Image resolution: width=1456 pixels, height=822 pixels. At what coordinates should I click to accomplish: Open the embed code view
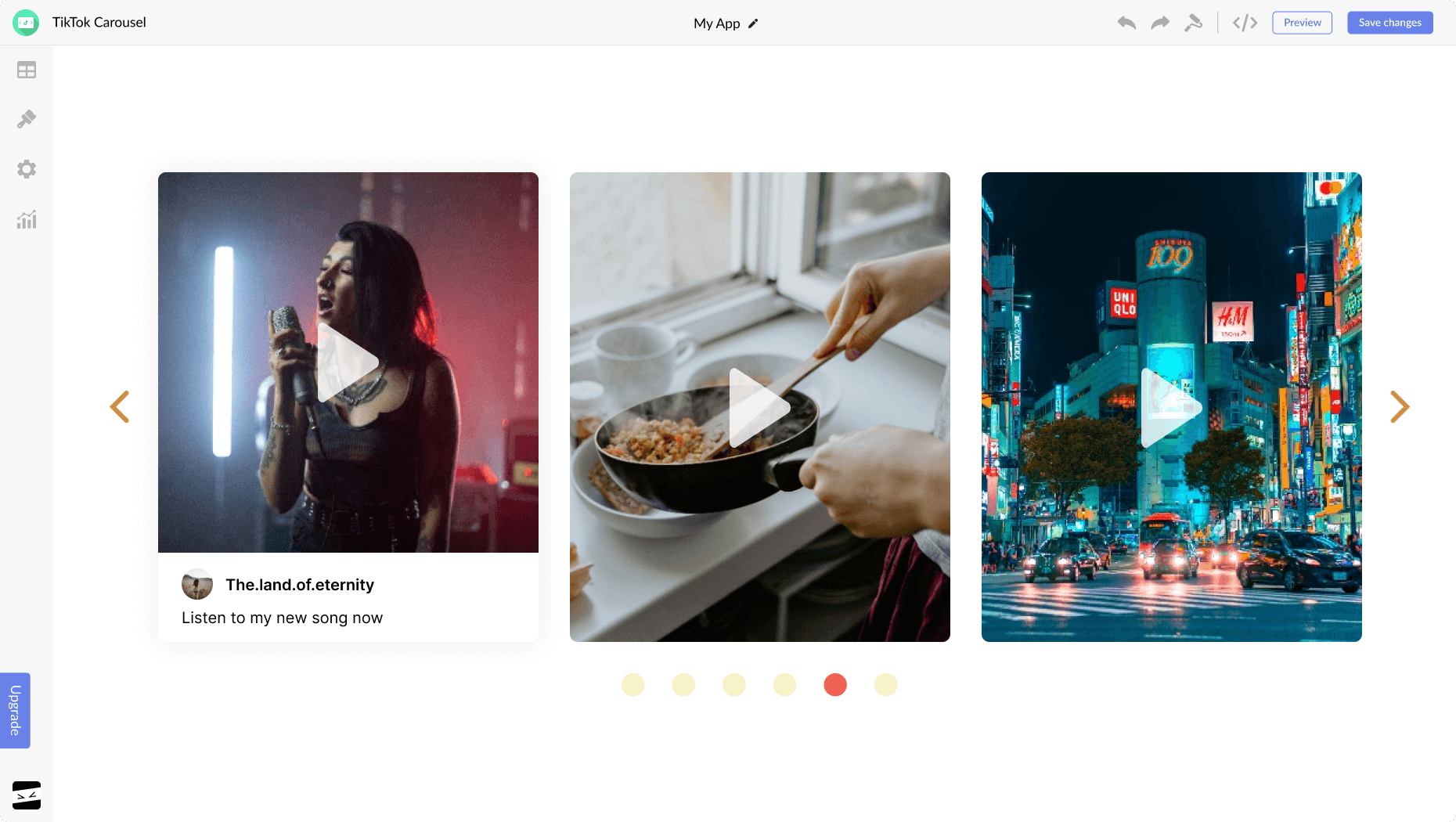[x=1245, y=23]
